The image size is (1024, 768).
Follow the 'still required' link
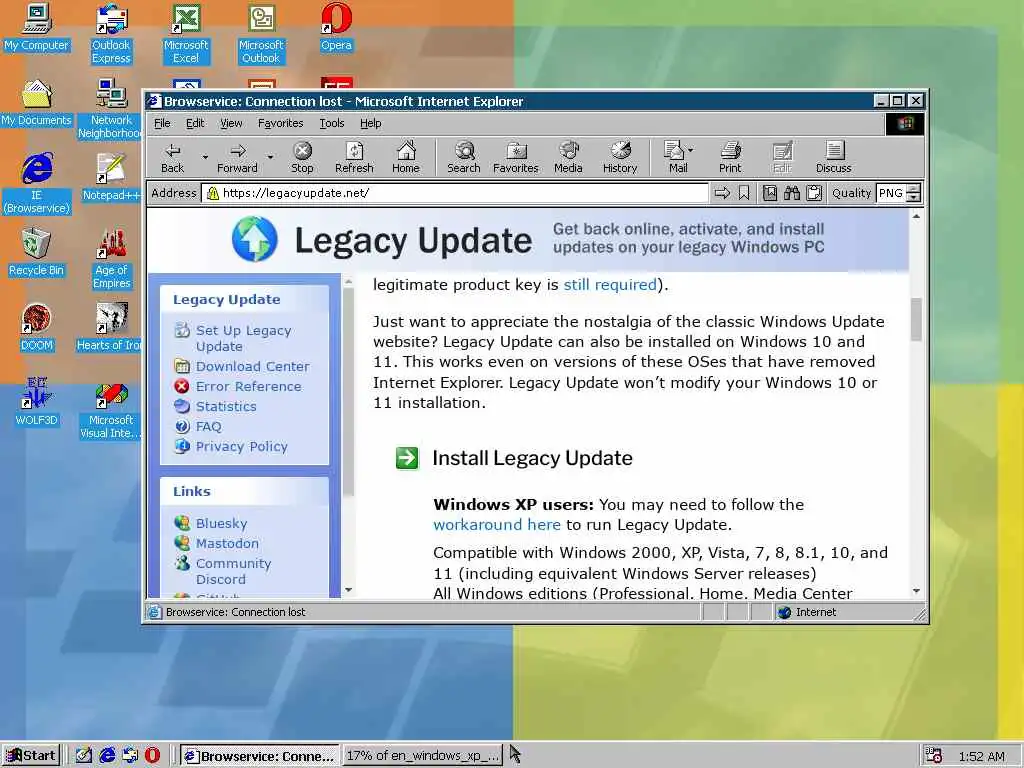pyautogui.click(x=610, y=285)
